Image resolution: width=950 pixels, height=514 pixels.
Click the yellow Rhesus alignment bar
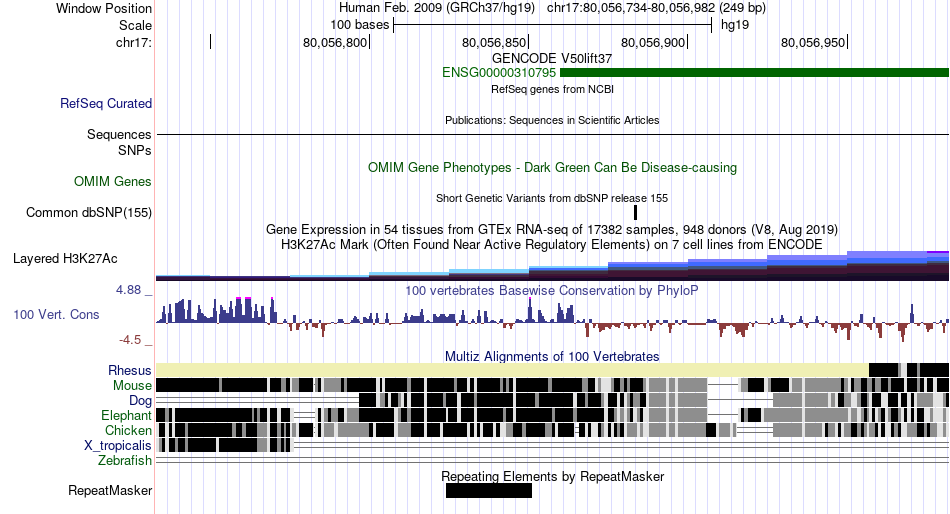coord(512,370)
